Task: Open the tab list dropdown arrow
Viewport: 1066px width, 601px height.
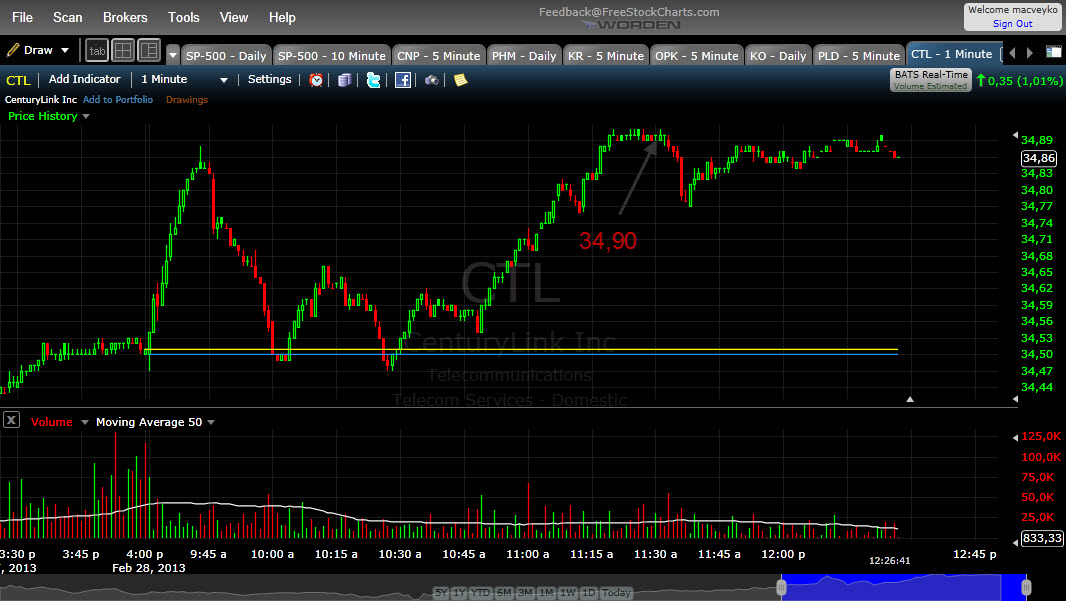Action: coord(173,56)
